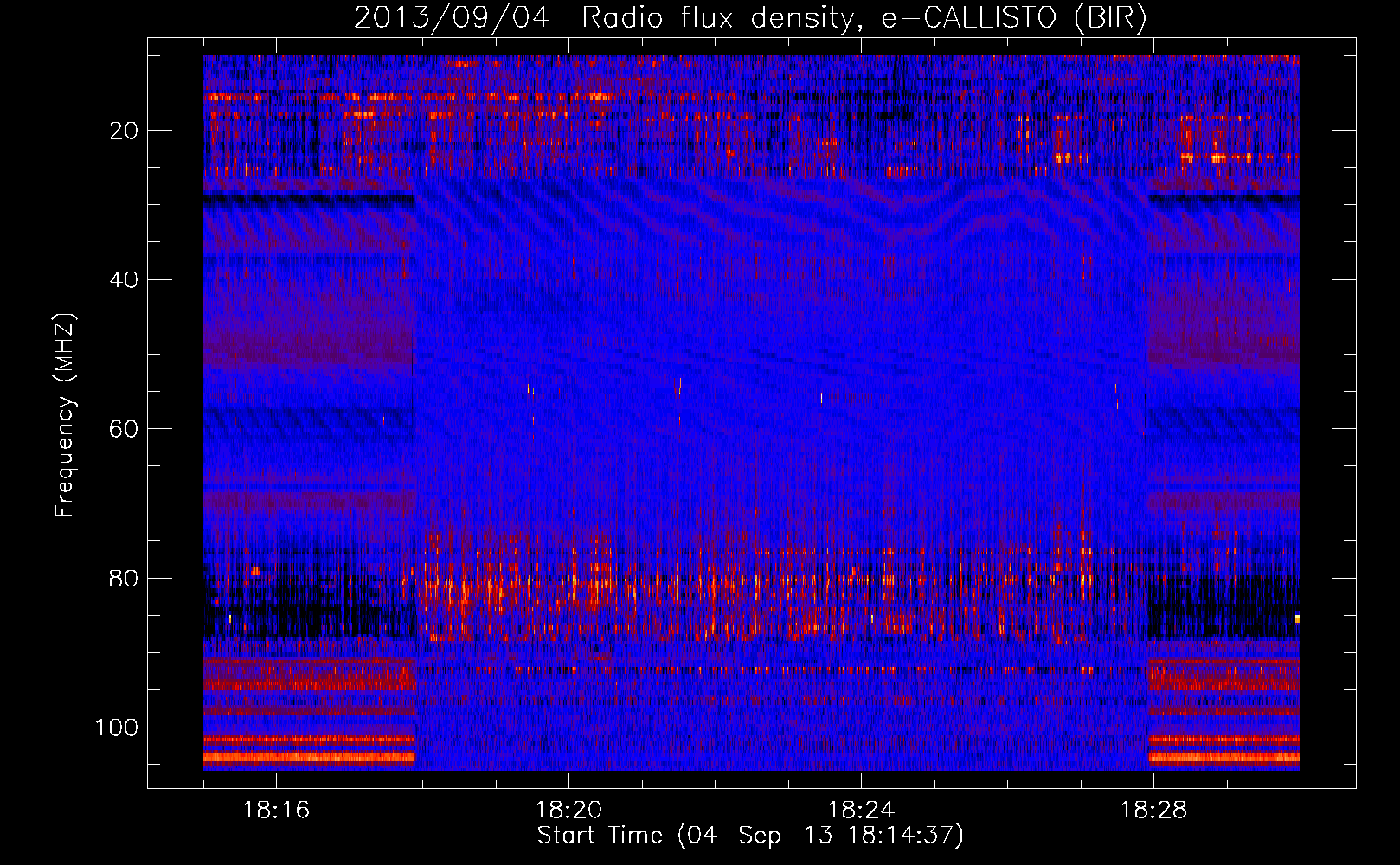Click the 60 frequency tick label
This screenshot has width=1400, height=865.
coord(124,429)
